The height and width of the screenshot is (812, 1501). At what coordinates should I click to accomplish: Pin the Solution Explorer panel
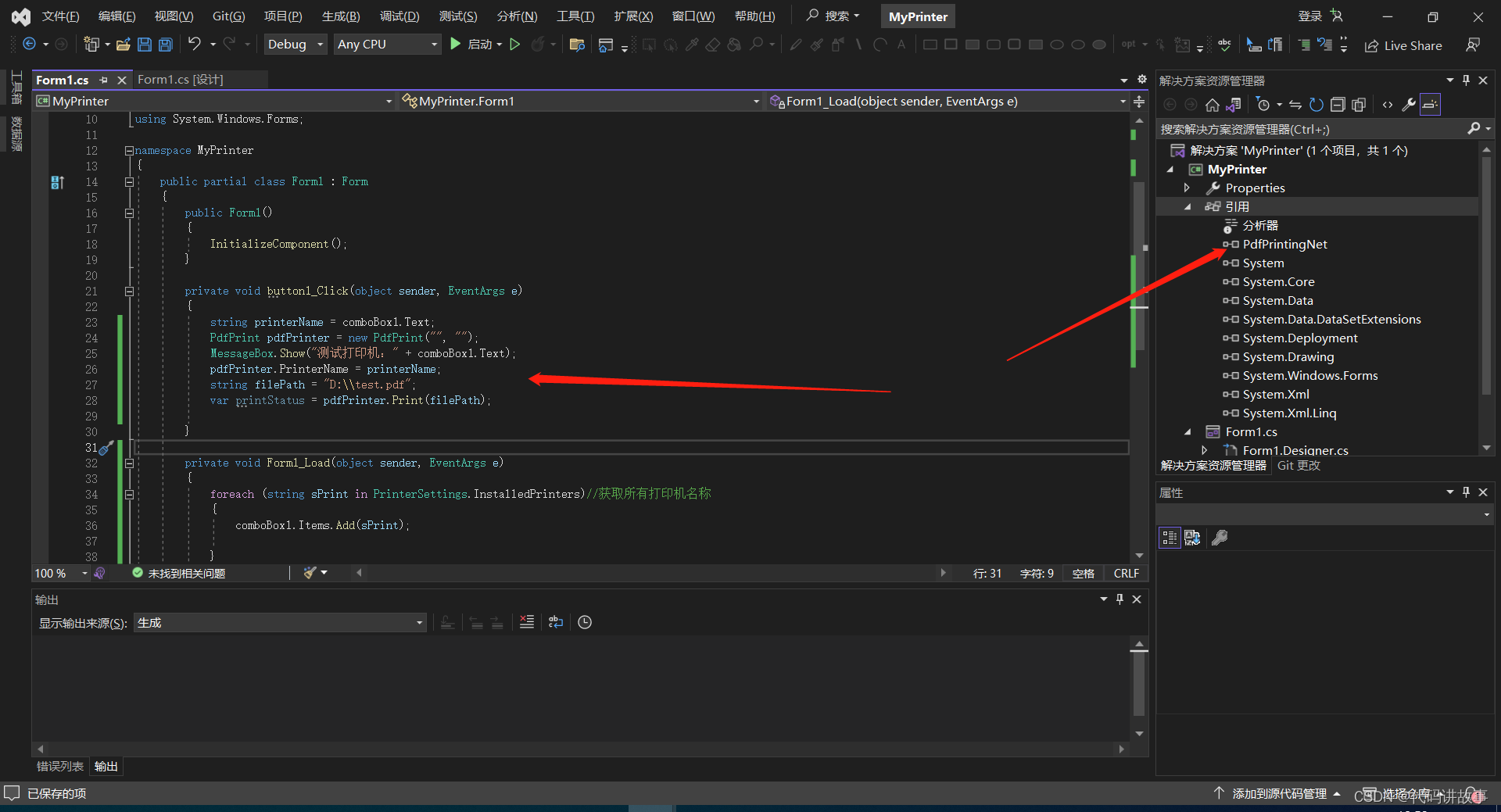tap(1466, 80)
